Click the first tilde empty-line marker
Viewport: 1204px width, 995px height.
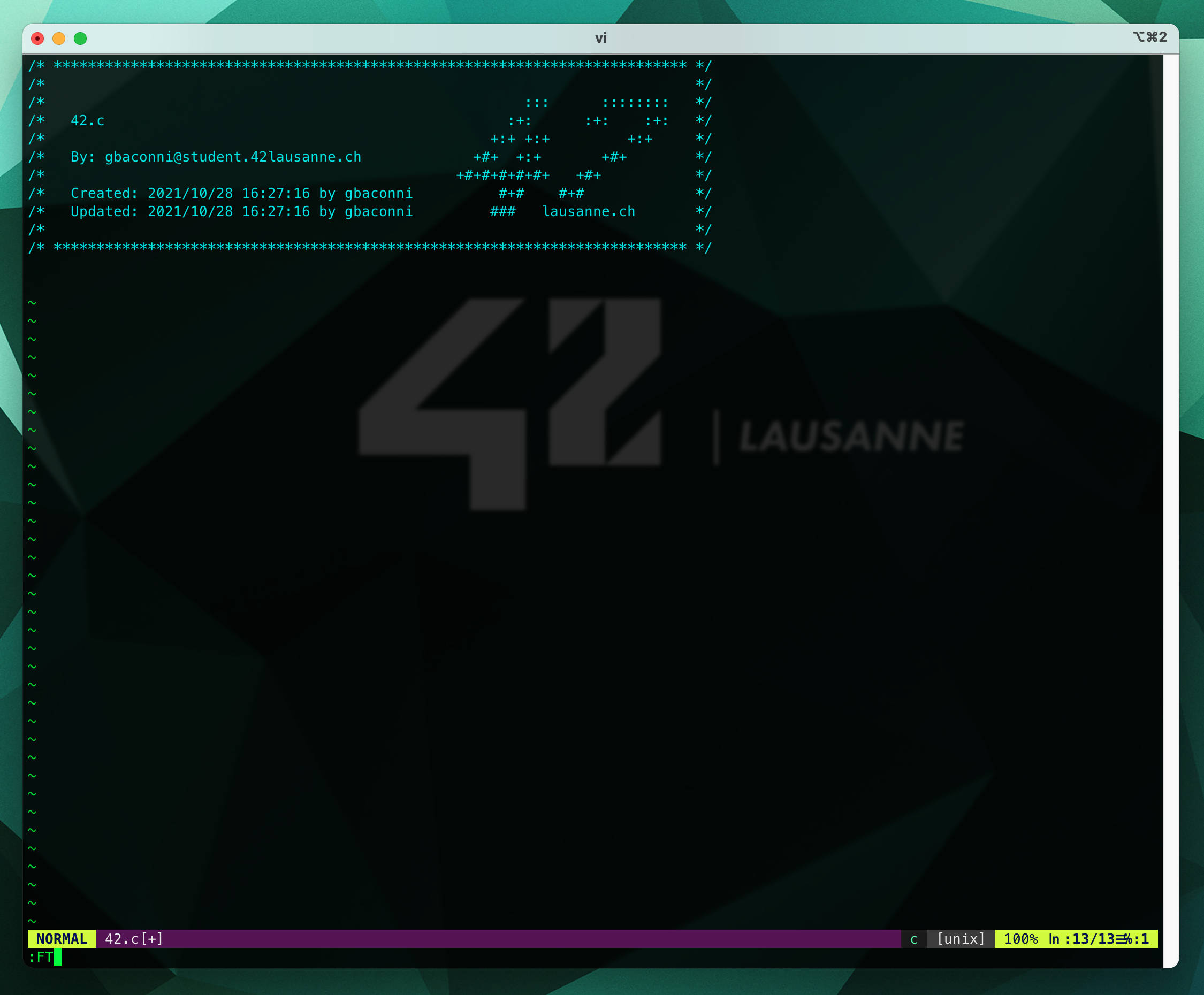click(x=32, y=303)
